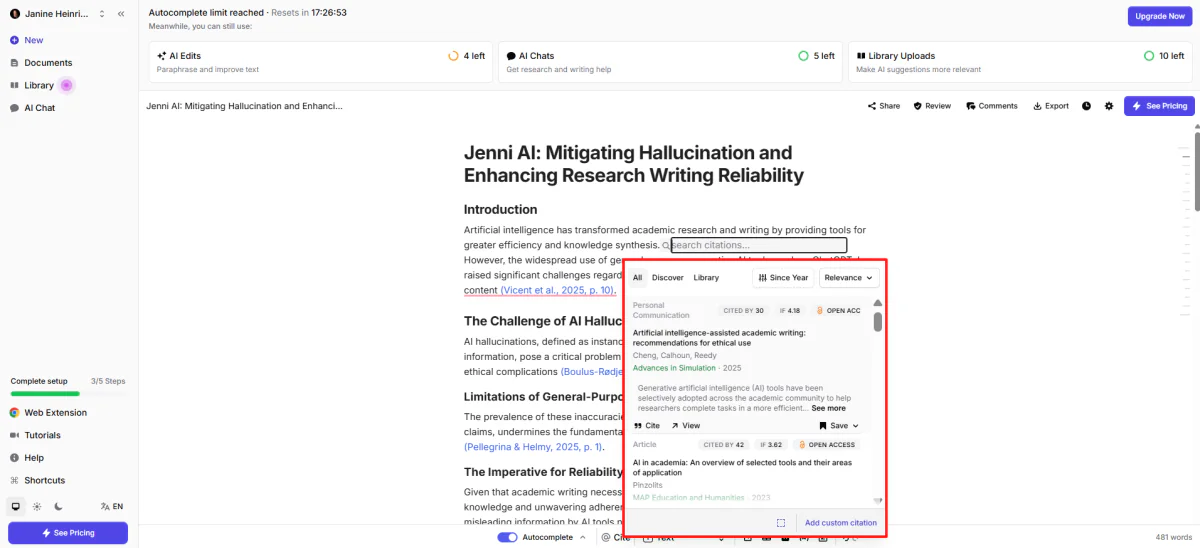Create a New document from the sidebar
Screen dimensions: 1200x548
(34, 40)
